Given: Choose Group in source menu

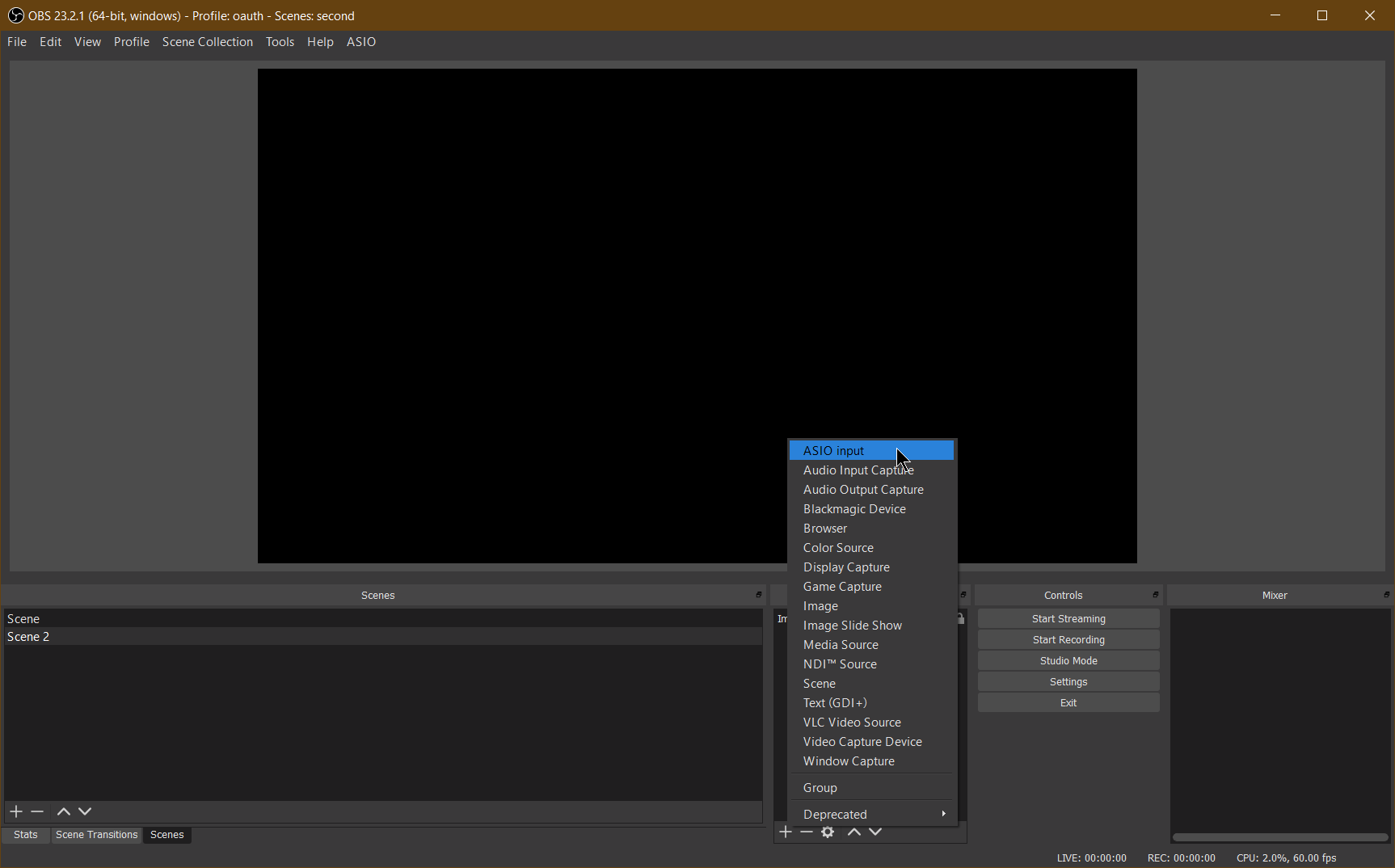Looking at the screenshot, I should tap(872, 788).
